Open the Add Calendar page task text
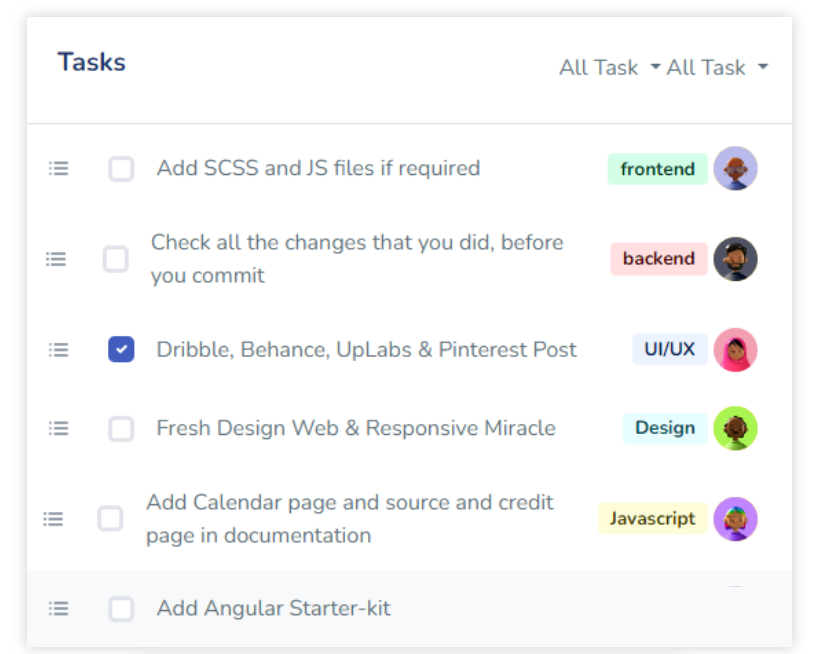Screen dimensions: 831x654 pos(349,518)
